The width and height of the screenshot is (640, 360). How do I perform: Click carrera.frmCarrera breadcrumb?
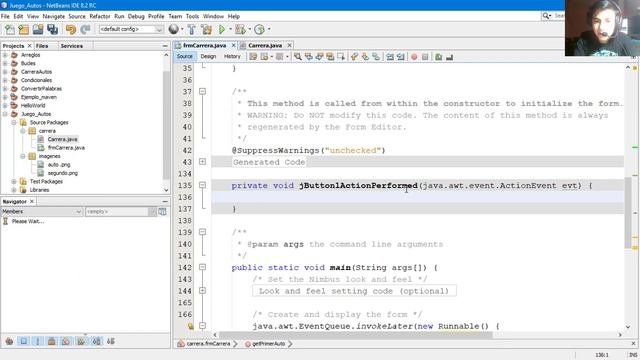pos(208,344)
